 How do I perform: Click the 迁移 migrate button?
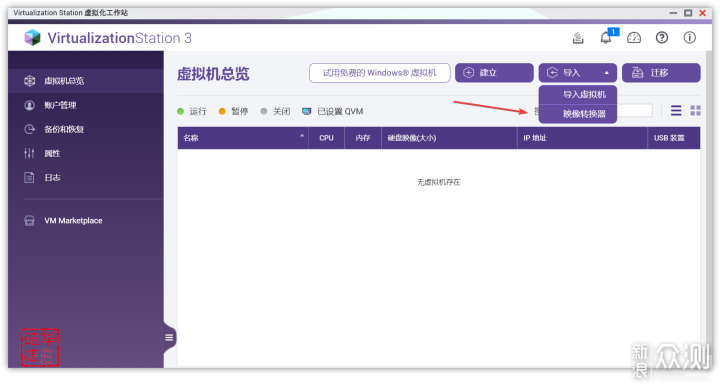coord(661,73)
